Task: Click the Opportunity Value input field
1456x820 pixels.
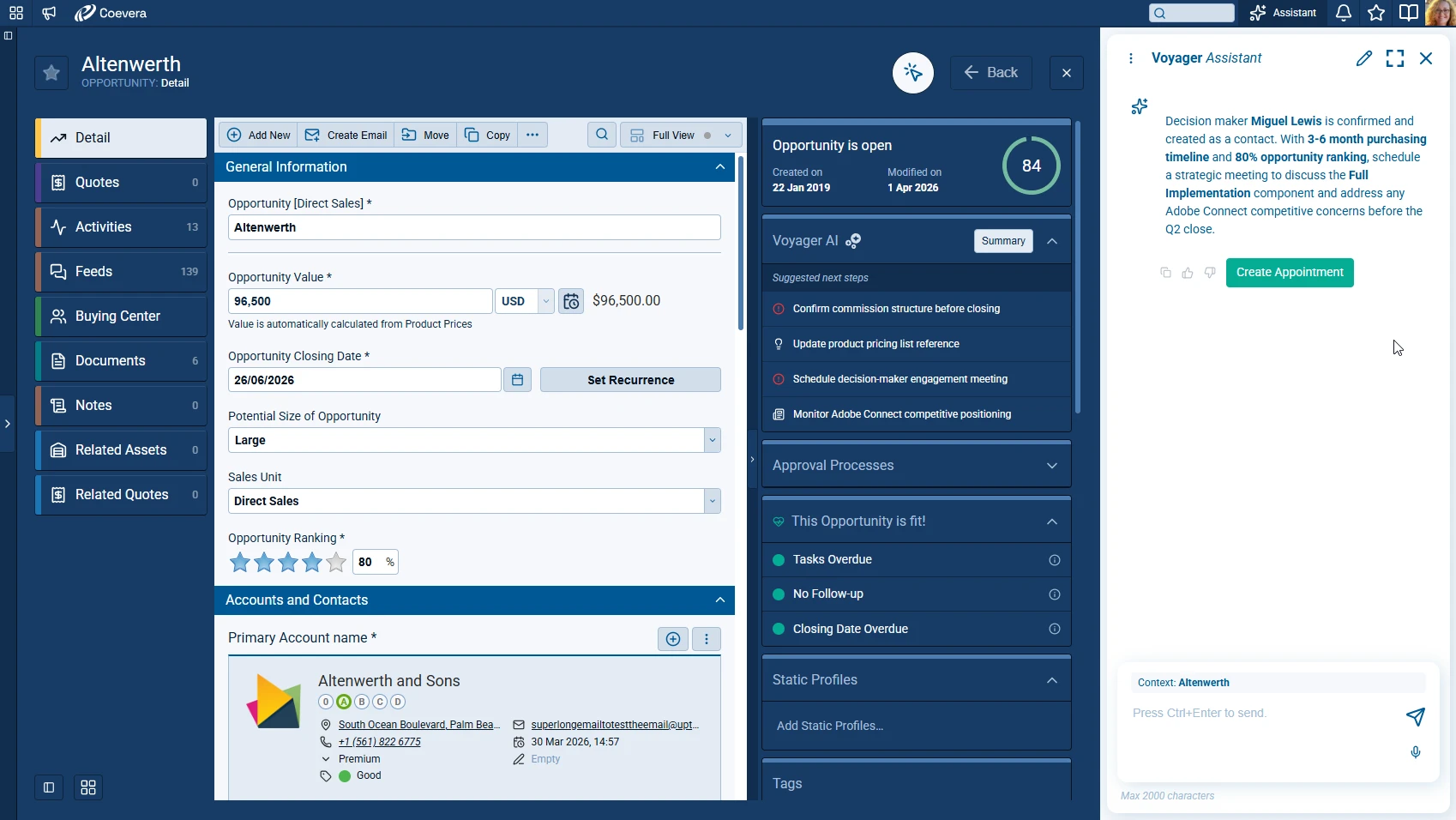Action: point(360,301)
